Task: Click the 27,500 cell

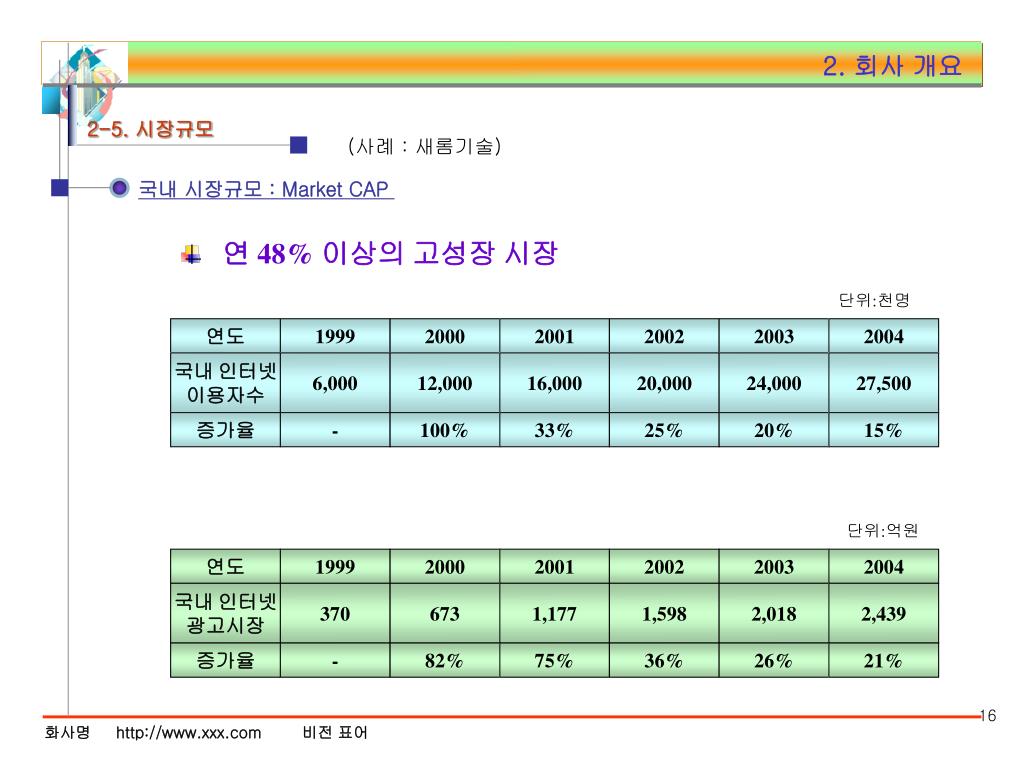Action: (x=884, y=383)
